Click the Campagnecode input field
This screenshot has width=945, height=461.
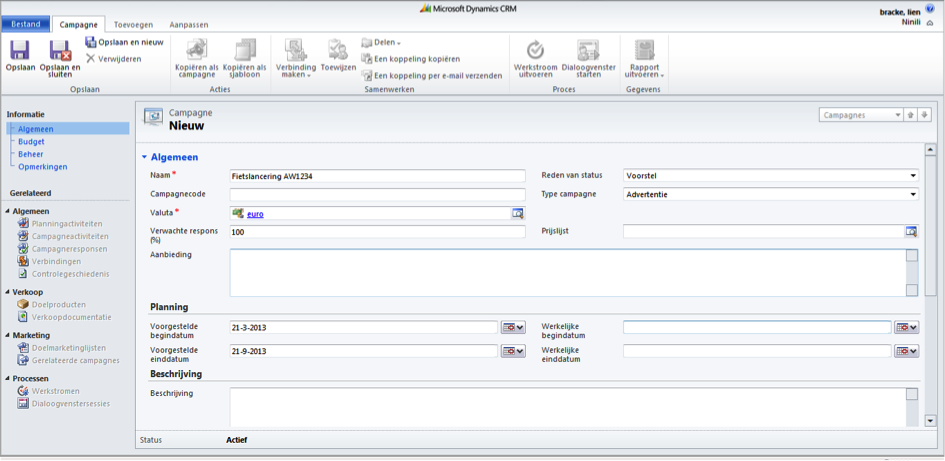(377, 195)
